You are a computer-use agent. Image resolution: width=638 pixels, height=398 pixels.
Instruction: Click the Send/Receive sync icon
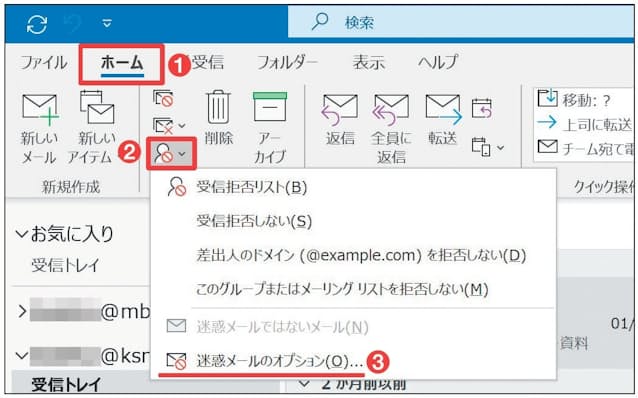pyautogui.click(x=37, y=24)
